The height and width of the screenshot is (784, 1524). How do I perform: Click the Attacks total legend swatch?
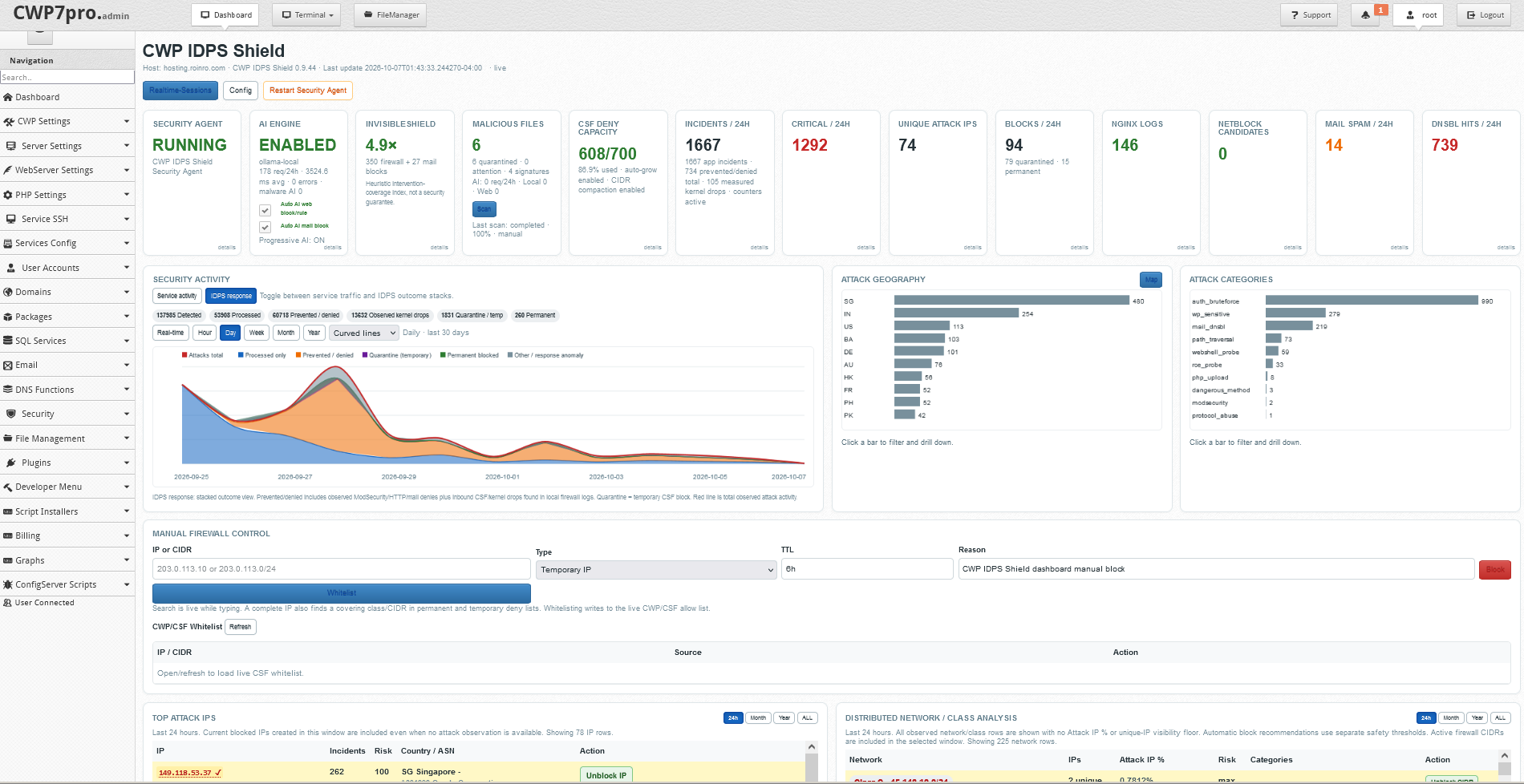tap(184, 355)
